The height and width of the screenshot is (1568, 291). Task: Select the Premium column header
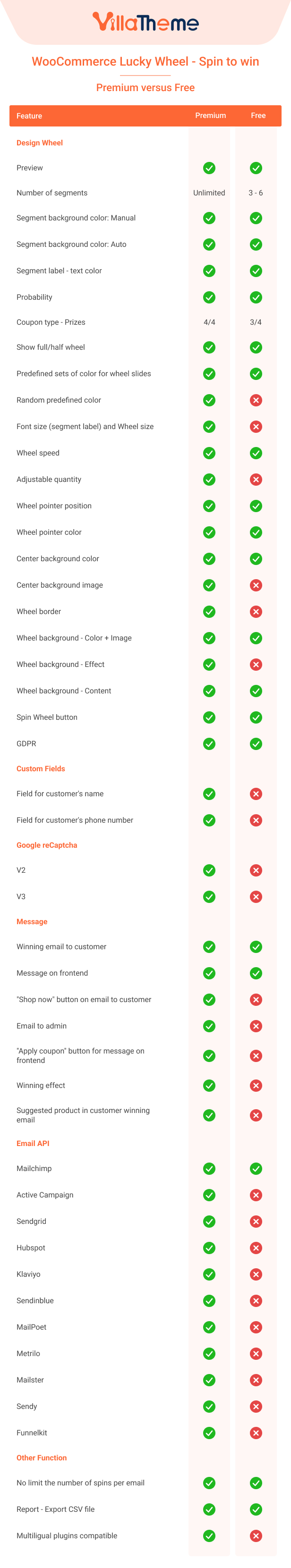click(x=211, y=116)
